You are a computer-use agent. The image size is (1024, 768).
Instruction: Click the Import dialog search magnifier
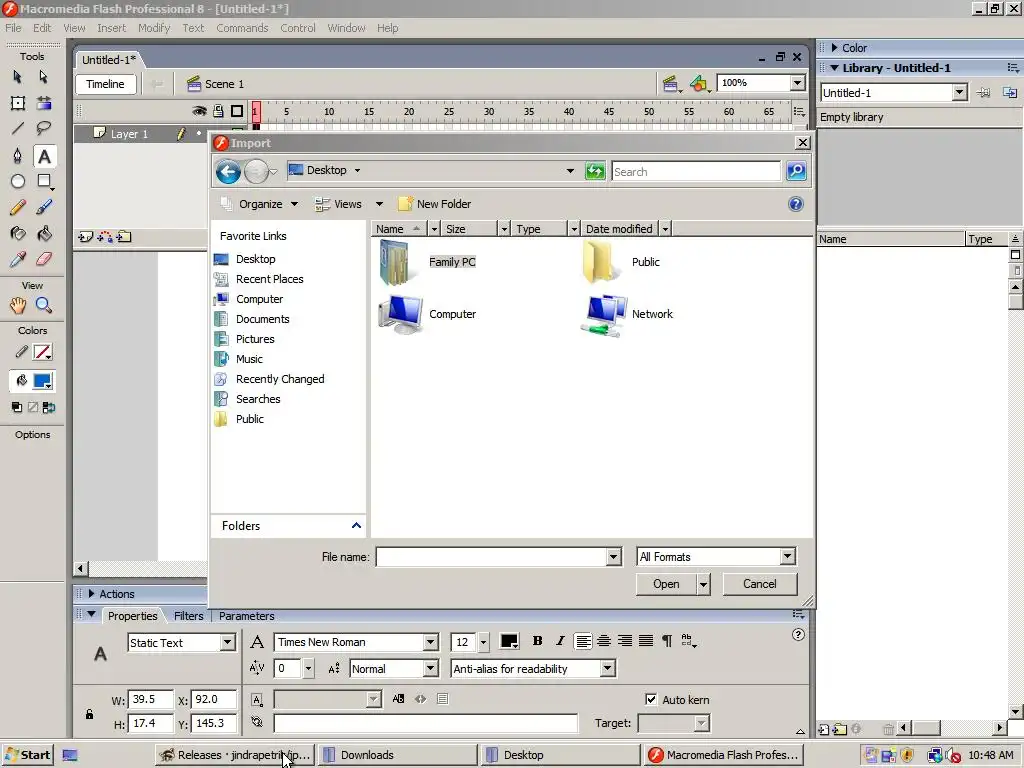(x=796, y=171)
